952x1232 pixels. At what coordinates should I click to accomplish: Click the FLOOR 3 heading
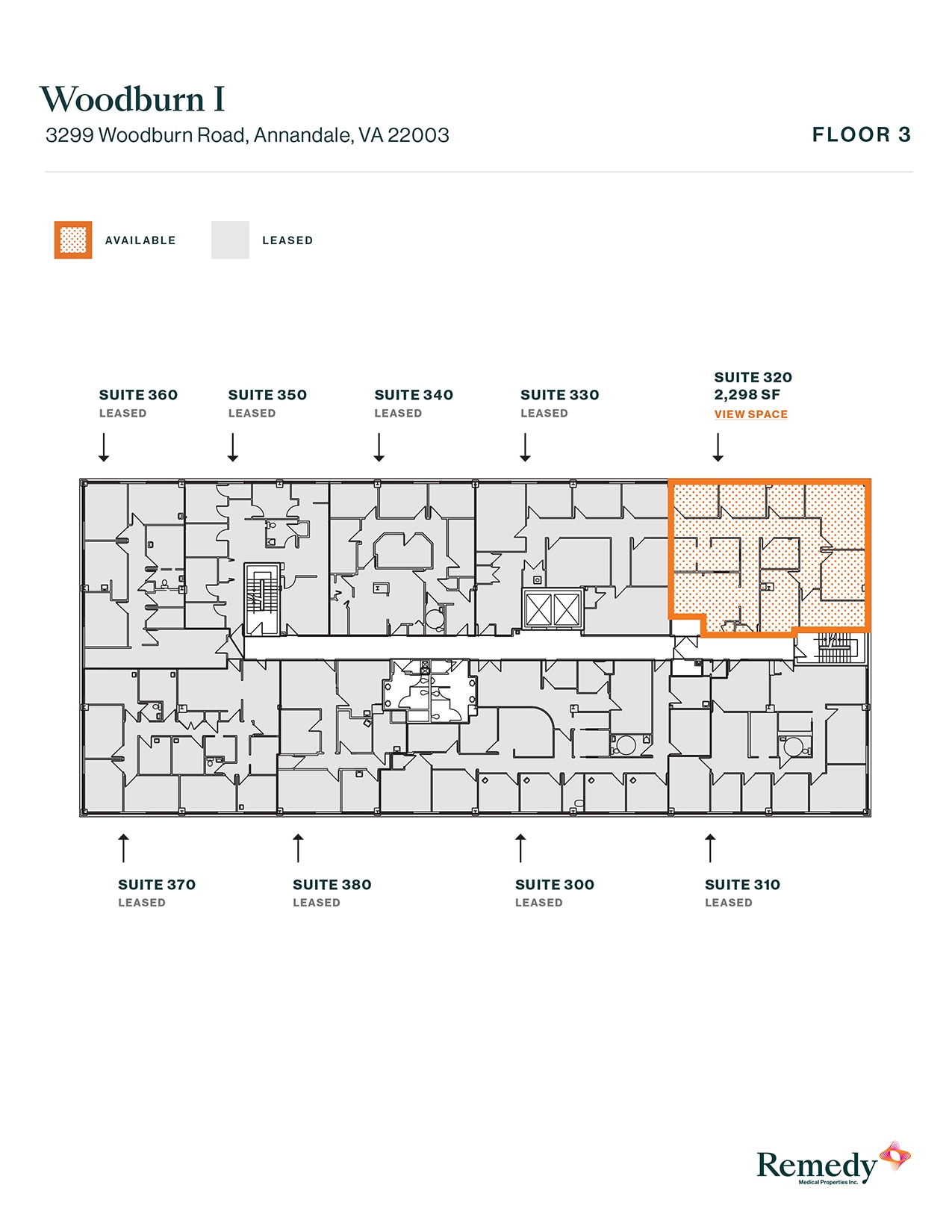click(x=862, y=135)
